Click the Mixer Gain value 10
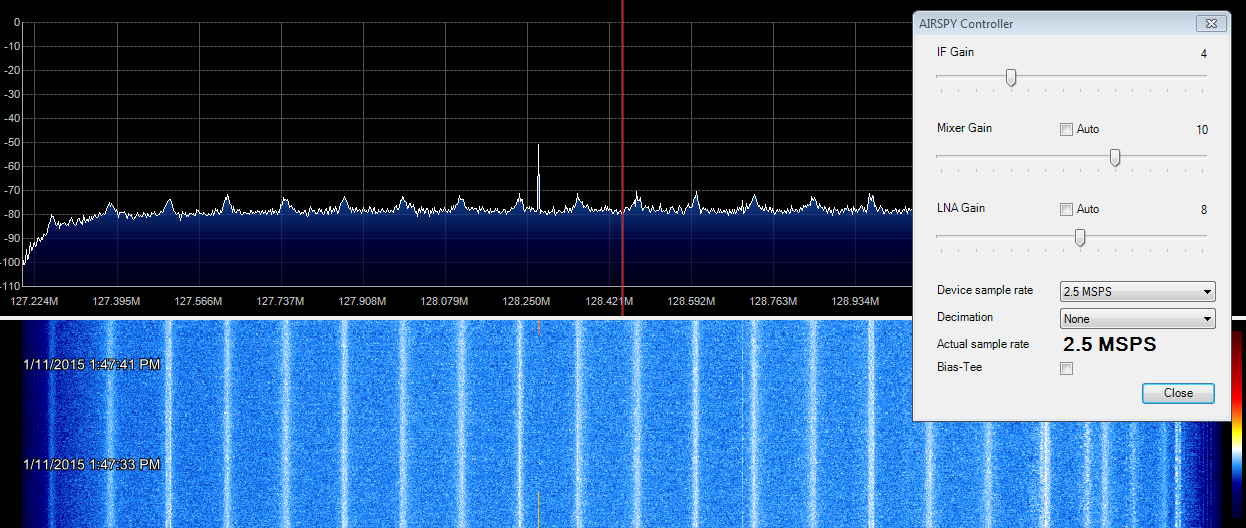The width and height of the screenshot is (1246, 528). tap(1202, 130)
